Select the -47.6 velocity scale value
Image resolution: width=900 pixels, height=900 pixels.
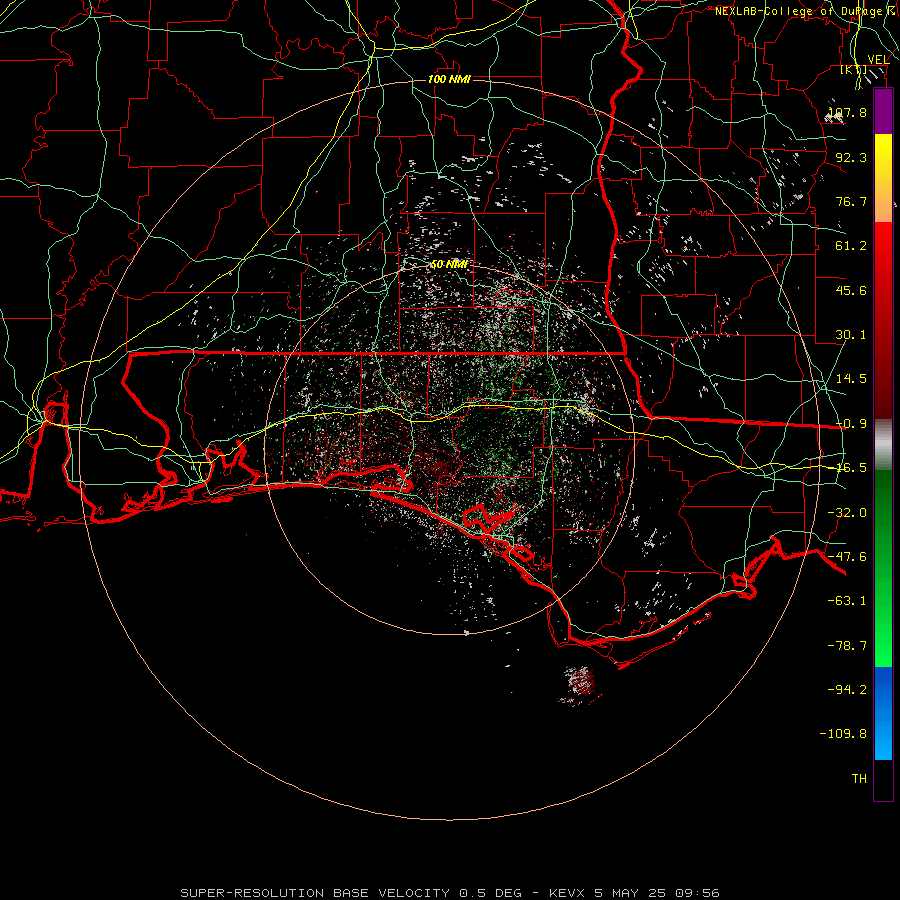(x=847, y=557)
